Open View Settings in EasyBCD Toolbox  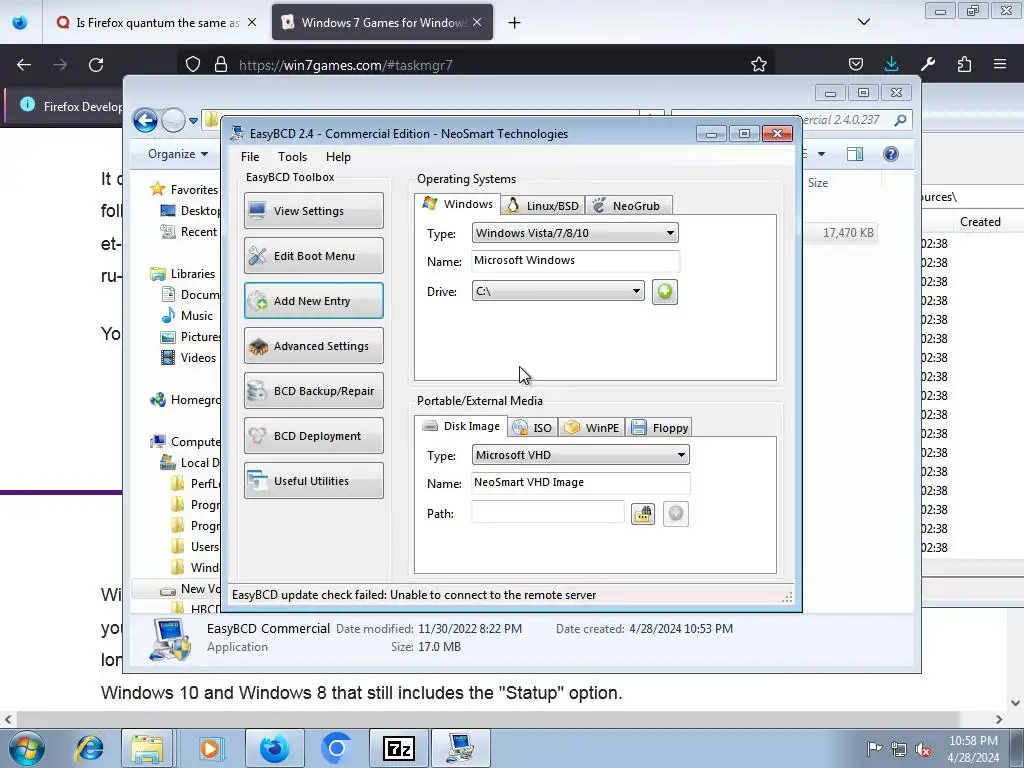coord(313,210)
